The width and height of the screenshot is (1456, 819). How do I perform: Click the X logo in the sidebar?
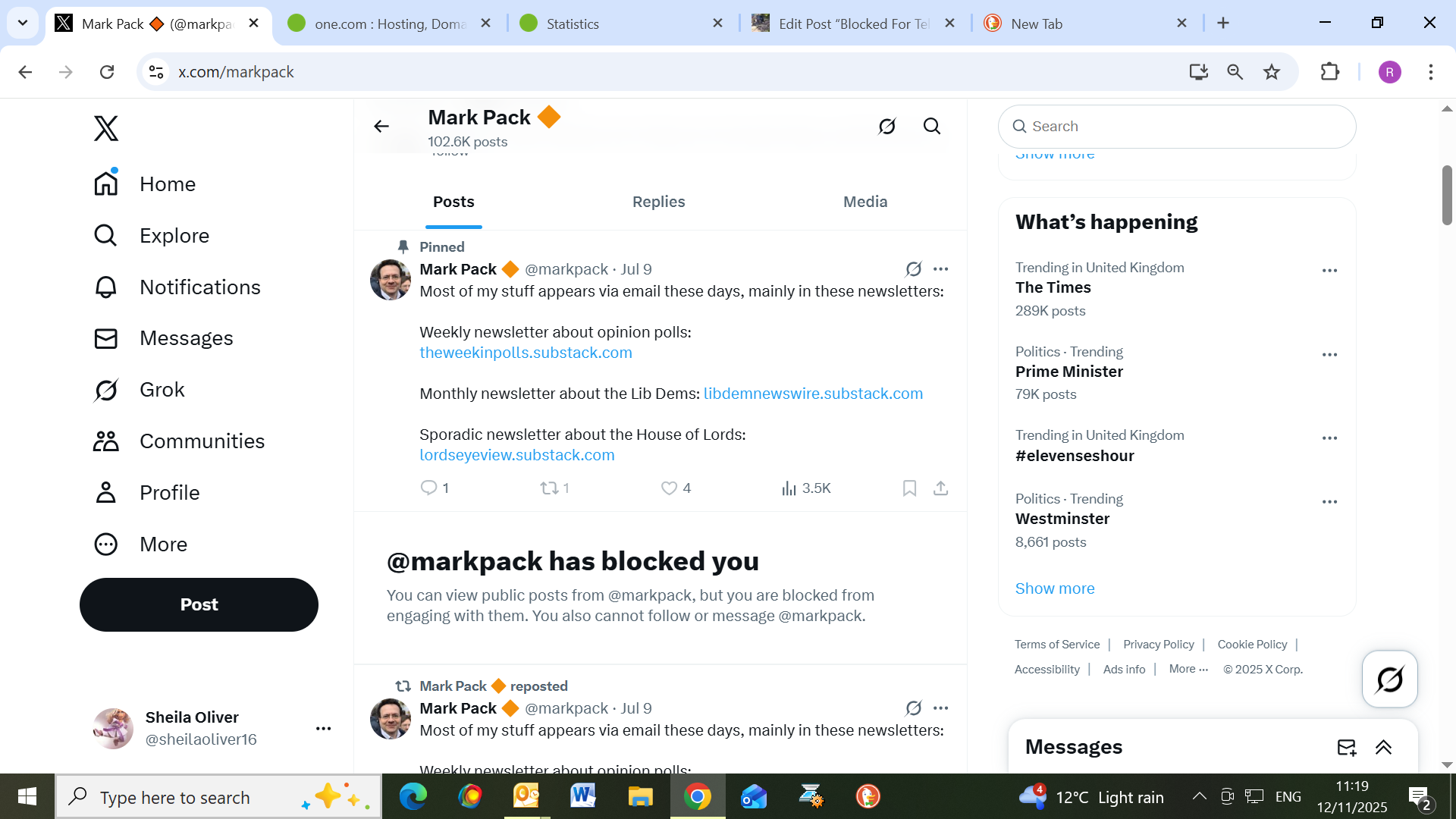(106, 128)
